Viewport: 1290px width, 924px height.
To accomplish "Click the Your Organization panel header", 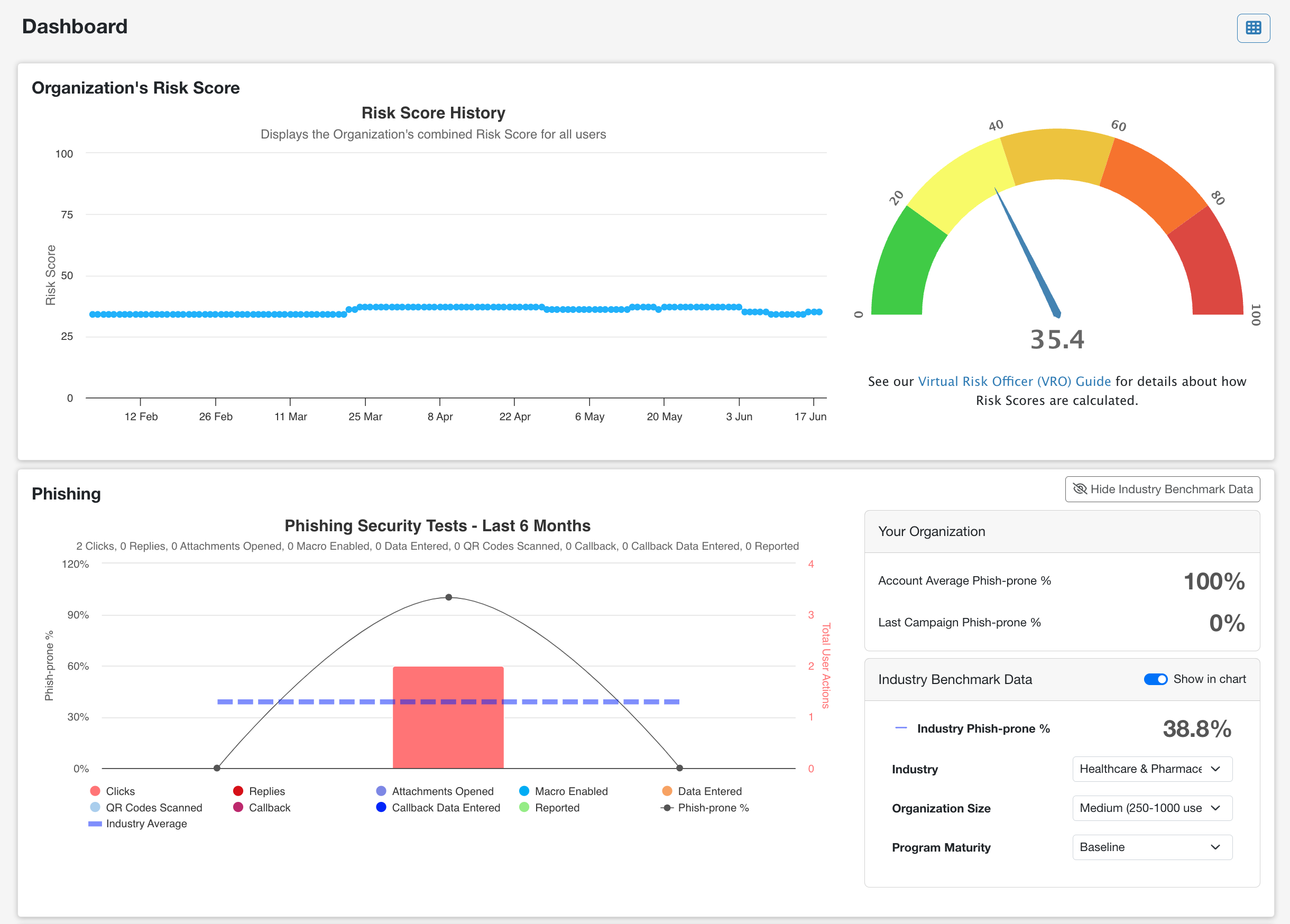I will (1062, 532).
